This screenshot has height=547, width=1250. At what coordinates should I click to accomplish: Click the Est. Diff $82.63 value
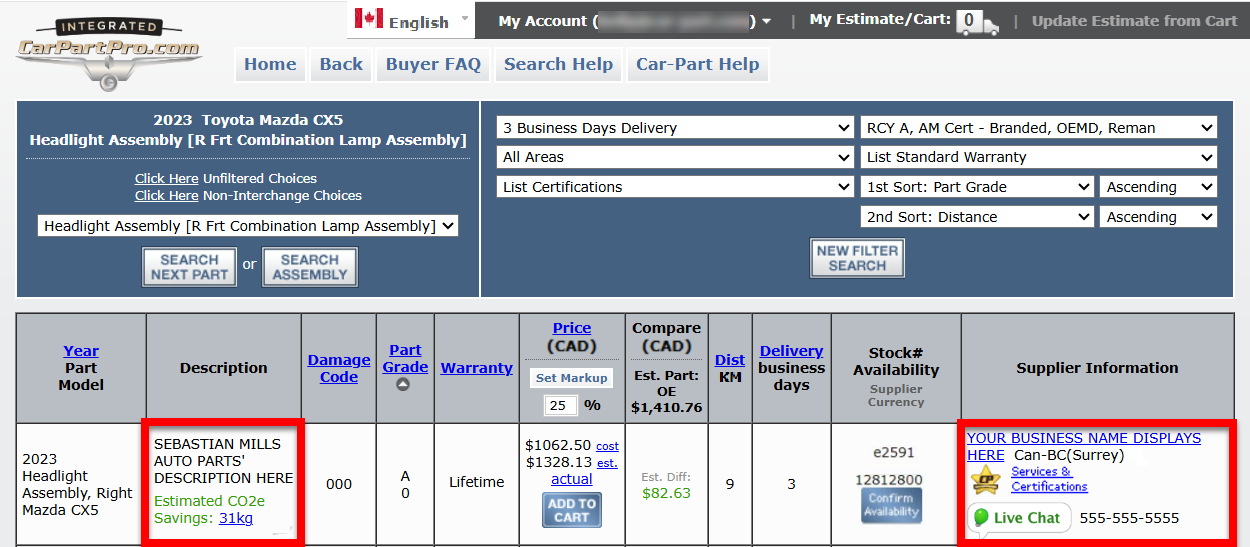(667, 493)
